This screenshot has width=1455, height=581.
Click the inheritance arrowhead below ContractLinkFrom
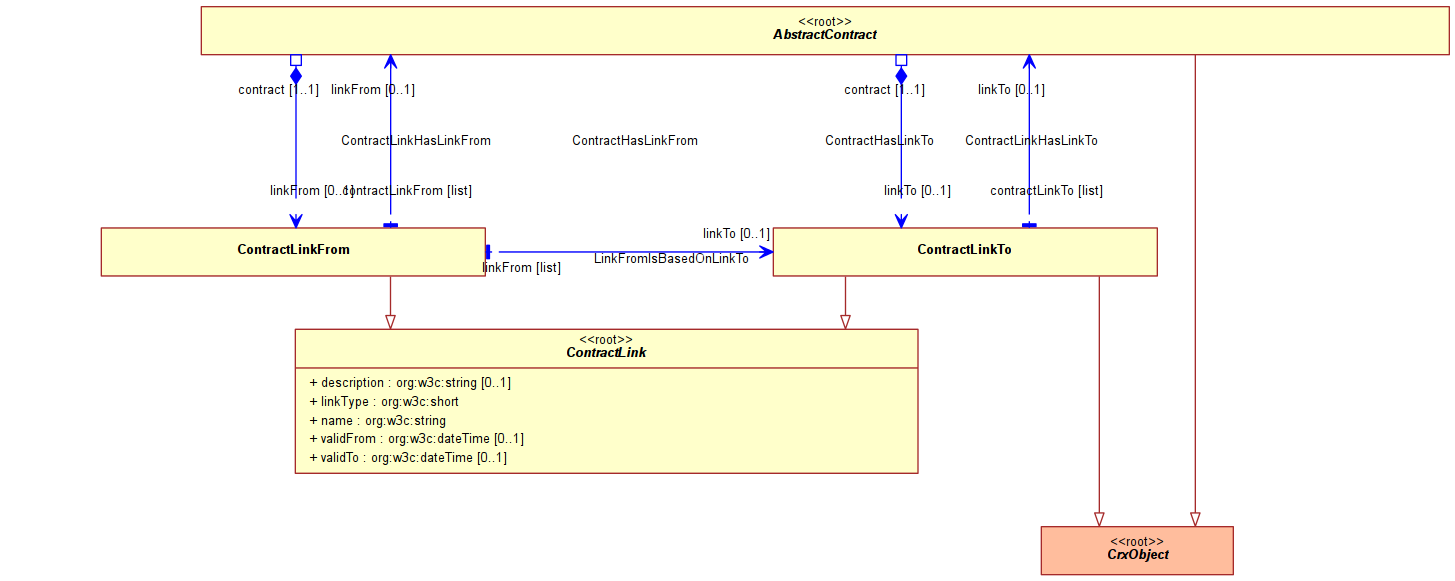[x=390, y=321]
